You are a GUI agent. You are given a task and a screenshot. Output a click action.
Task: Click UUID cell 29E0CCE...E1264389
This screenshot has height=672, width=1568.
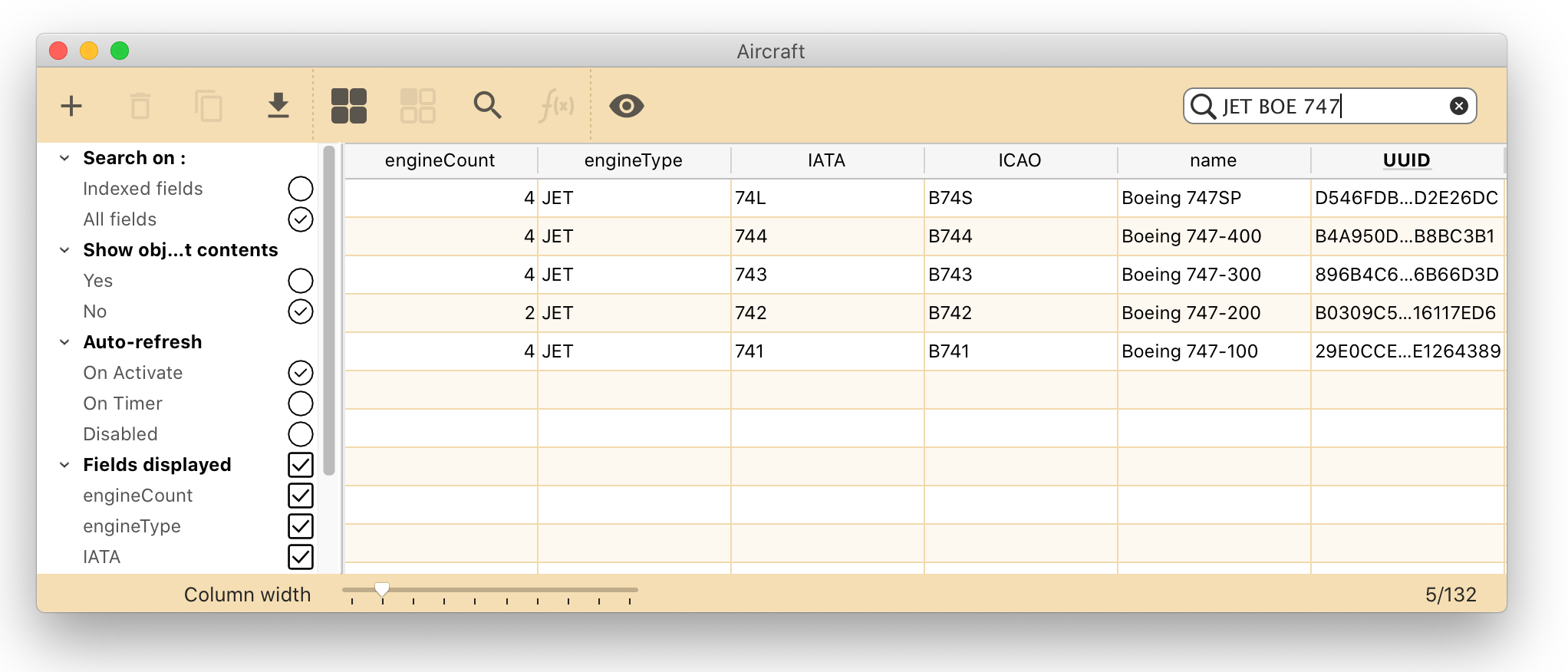tap(1407, 351)
